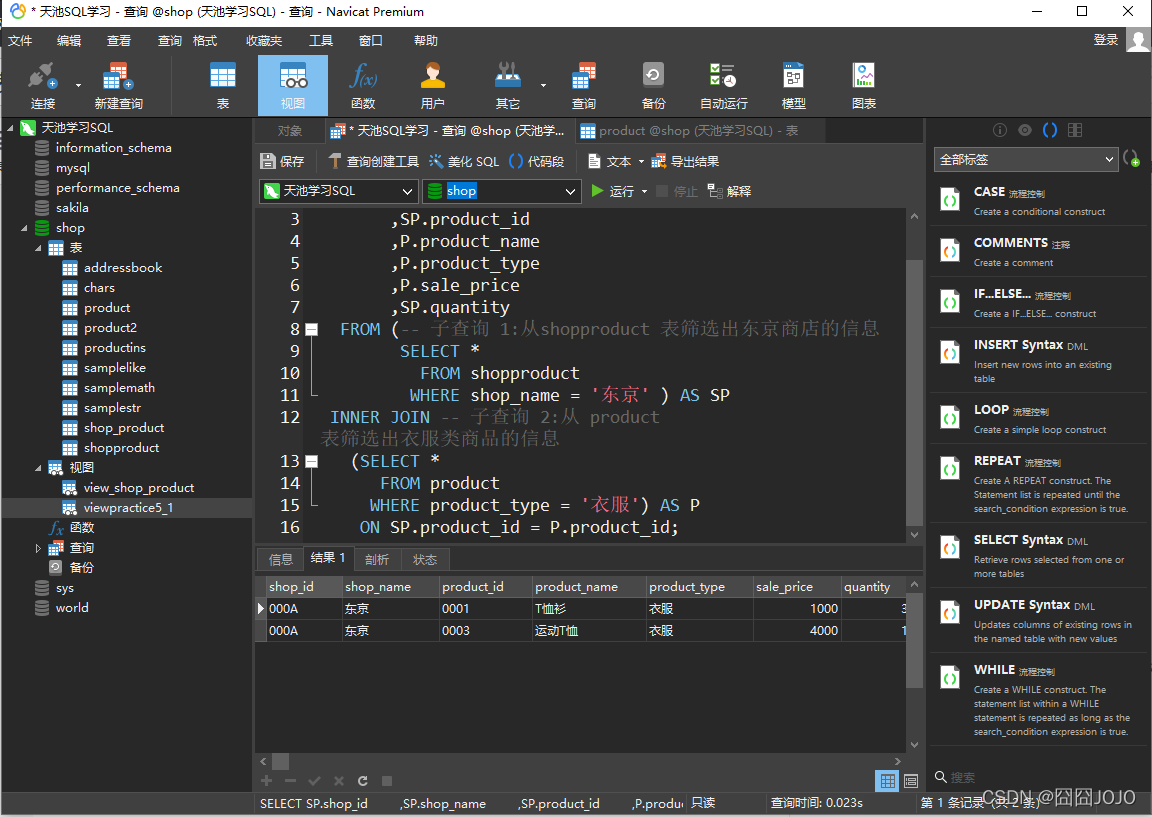
Task: Click the 登录 login link
Action: pos(1105,40)
